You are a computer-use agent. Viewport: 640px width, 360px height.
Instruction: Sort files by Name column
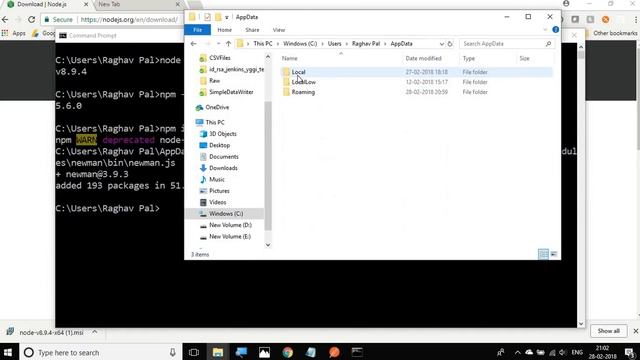point(290,59)
